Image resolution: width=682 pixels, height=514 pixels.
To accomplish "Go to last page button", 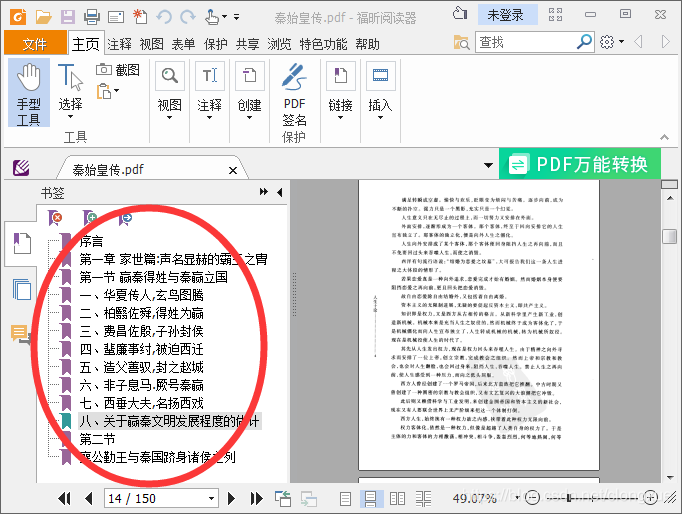I will click(256, 498).
